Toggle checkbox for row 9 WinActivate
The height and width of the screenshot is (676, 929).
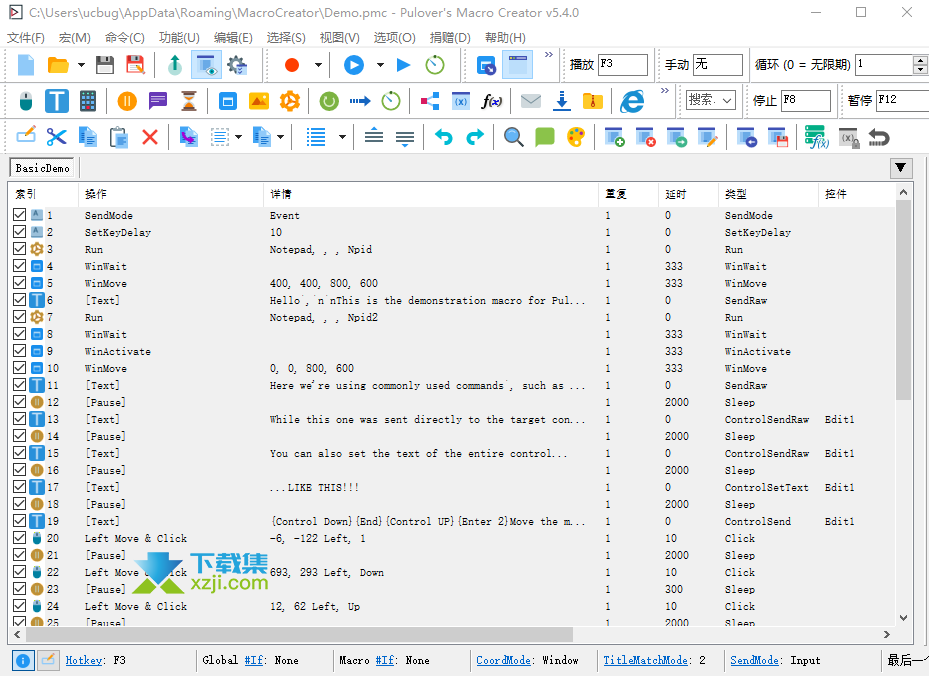19,351
